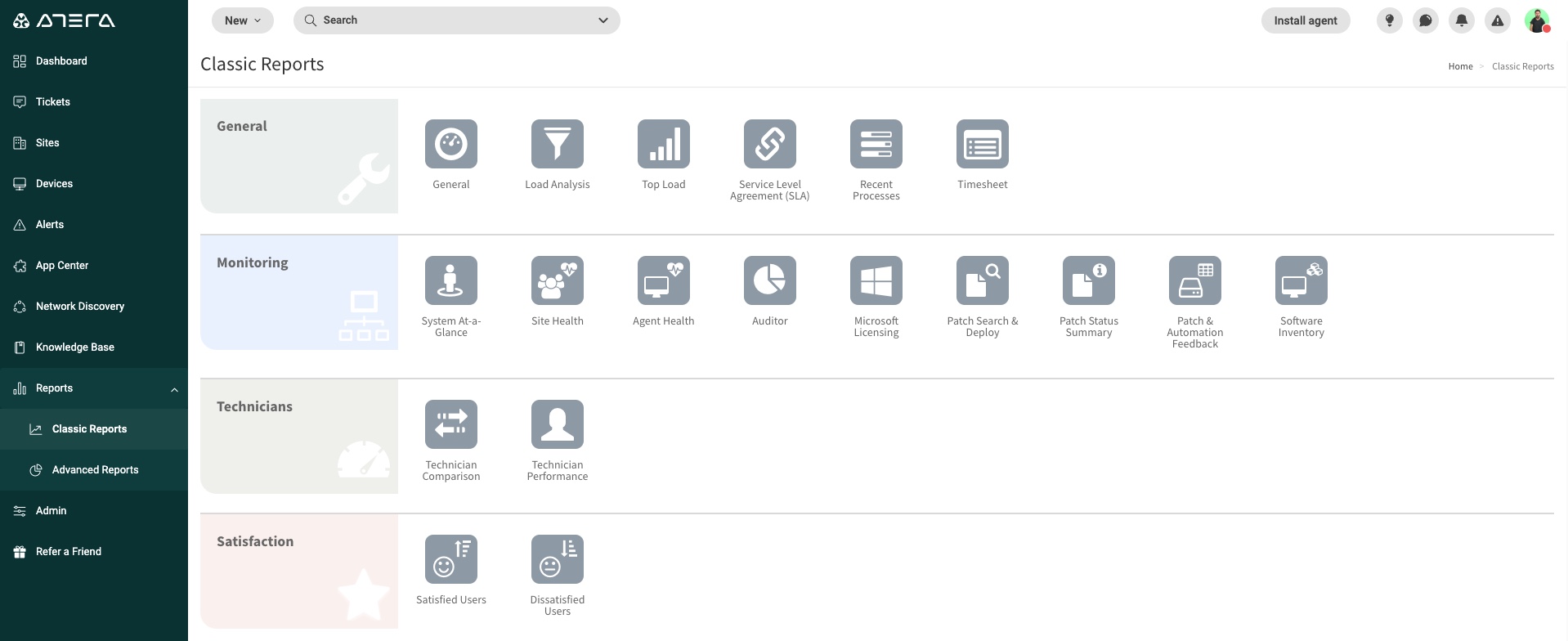
Task: Click the notifications bell icon
Action: pyautogui.click(x=1461, y=20)
